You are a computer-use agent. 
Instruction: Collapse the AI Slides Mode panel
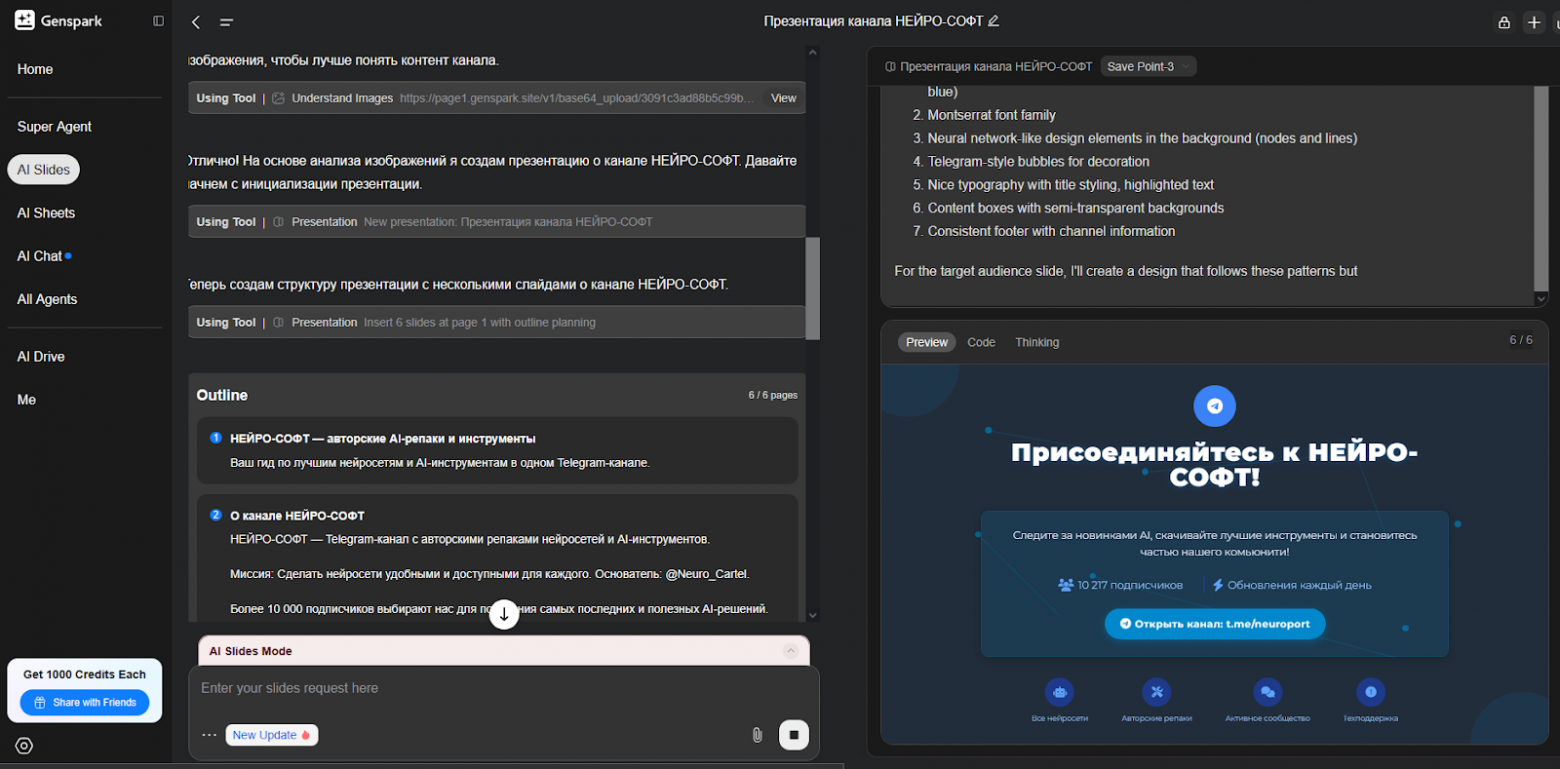(789, 651)
